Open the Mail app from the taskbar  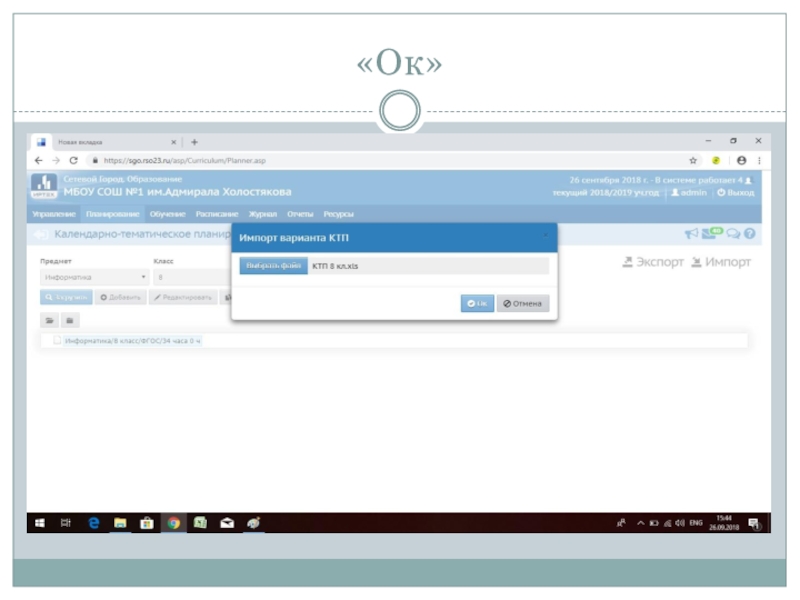coord(227,523)
